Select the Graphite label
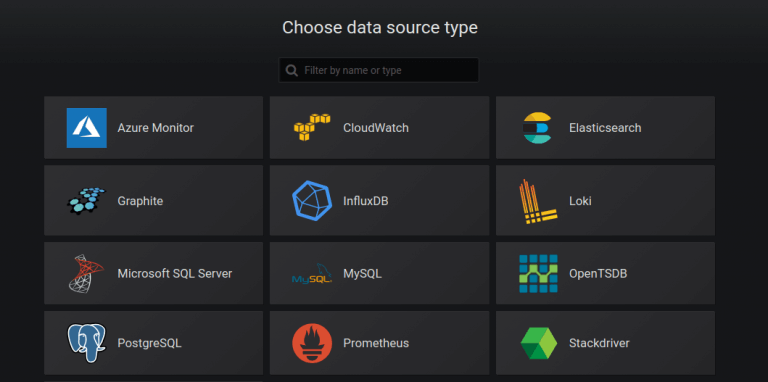Screen dimensions: 768x382 (140, 201)
